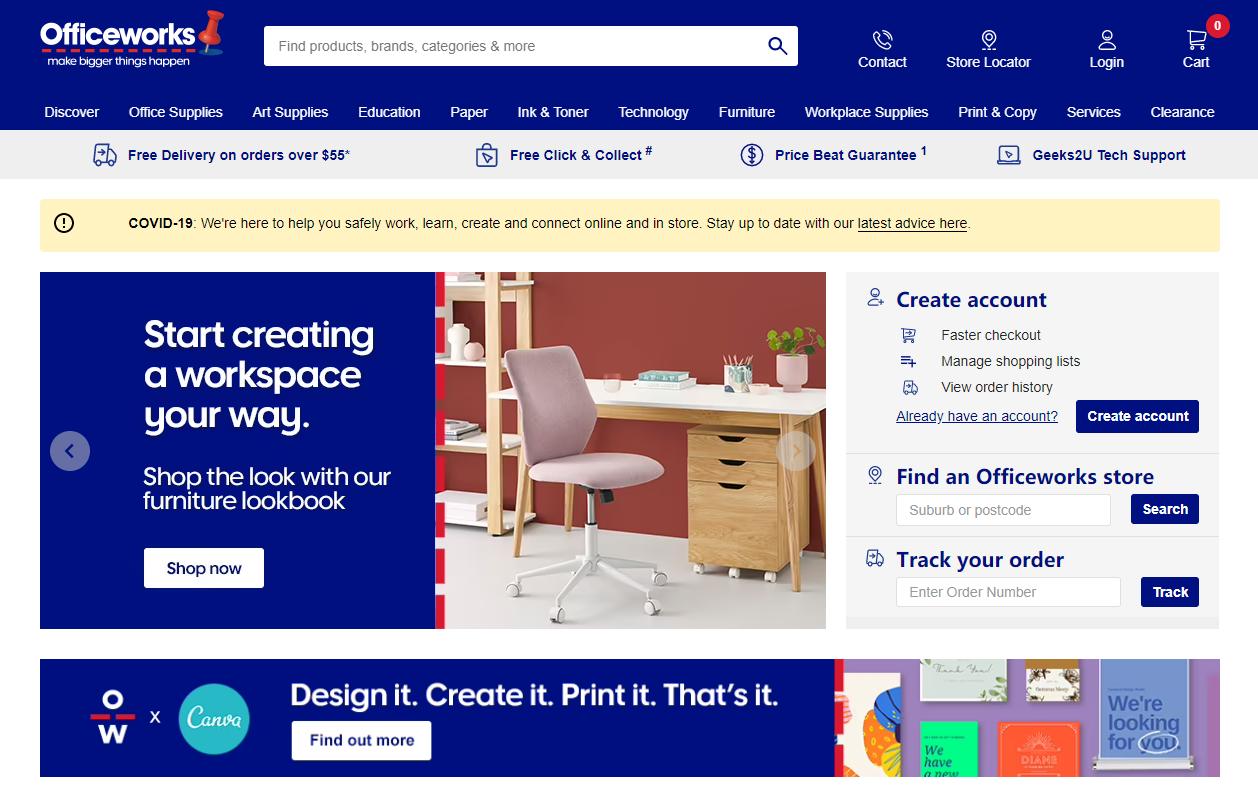Open Store Locator pin icon

coord(989,40)
